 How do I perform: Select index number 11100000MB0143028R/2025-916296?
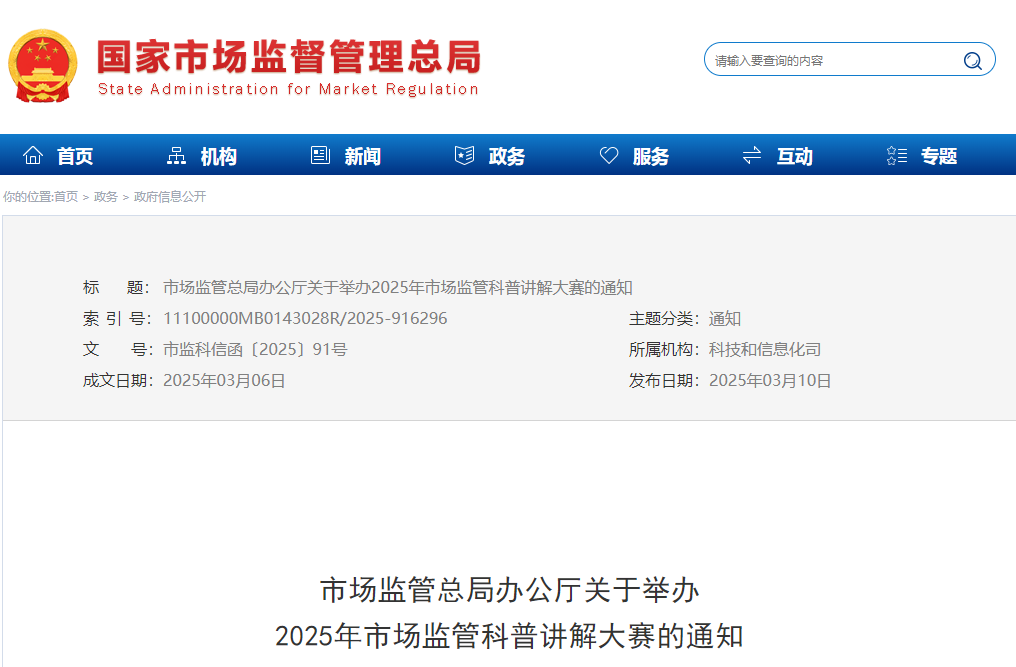tap(305, 318)
